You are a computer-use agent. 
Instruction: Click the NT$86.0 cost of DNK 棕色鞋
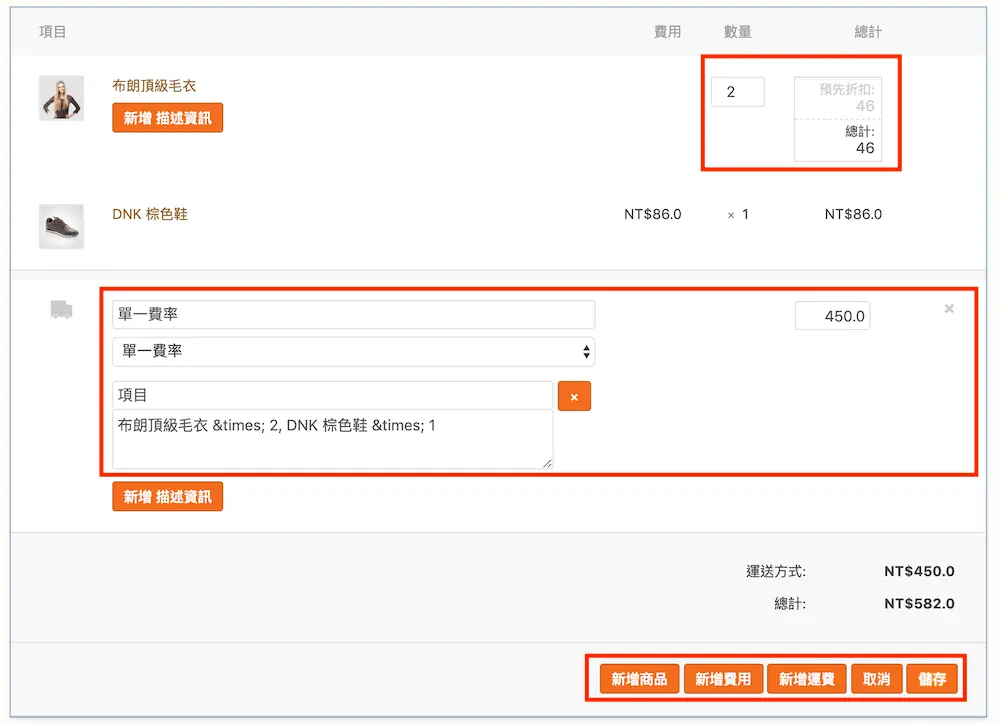click(x=652, y=214)
